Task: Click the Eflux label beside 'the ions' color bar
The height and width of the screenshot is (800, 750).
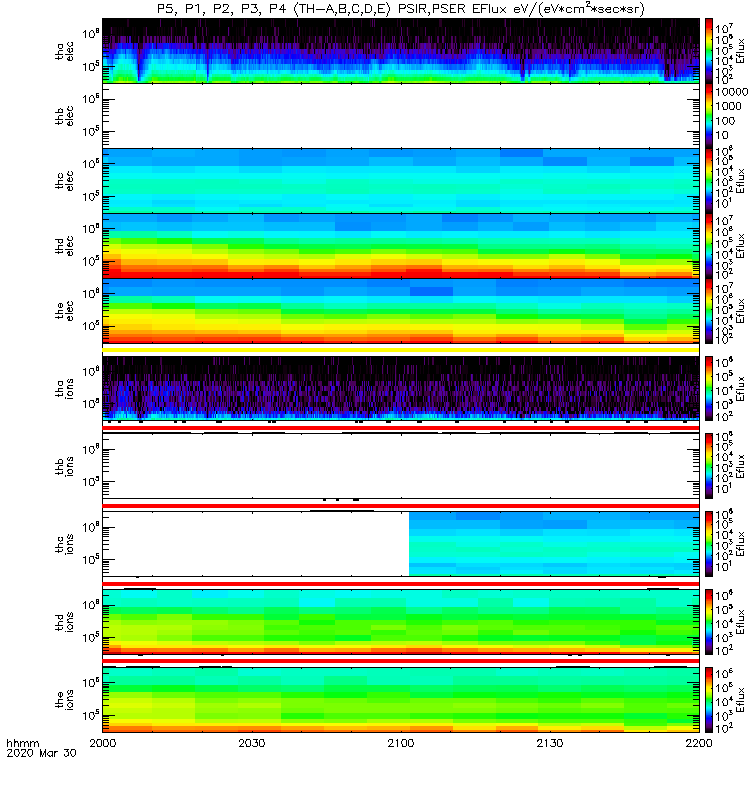Action: point(741,699)
